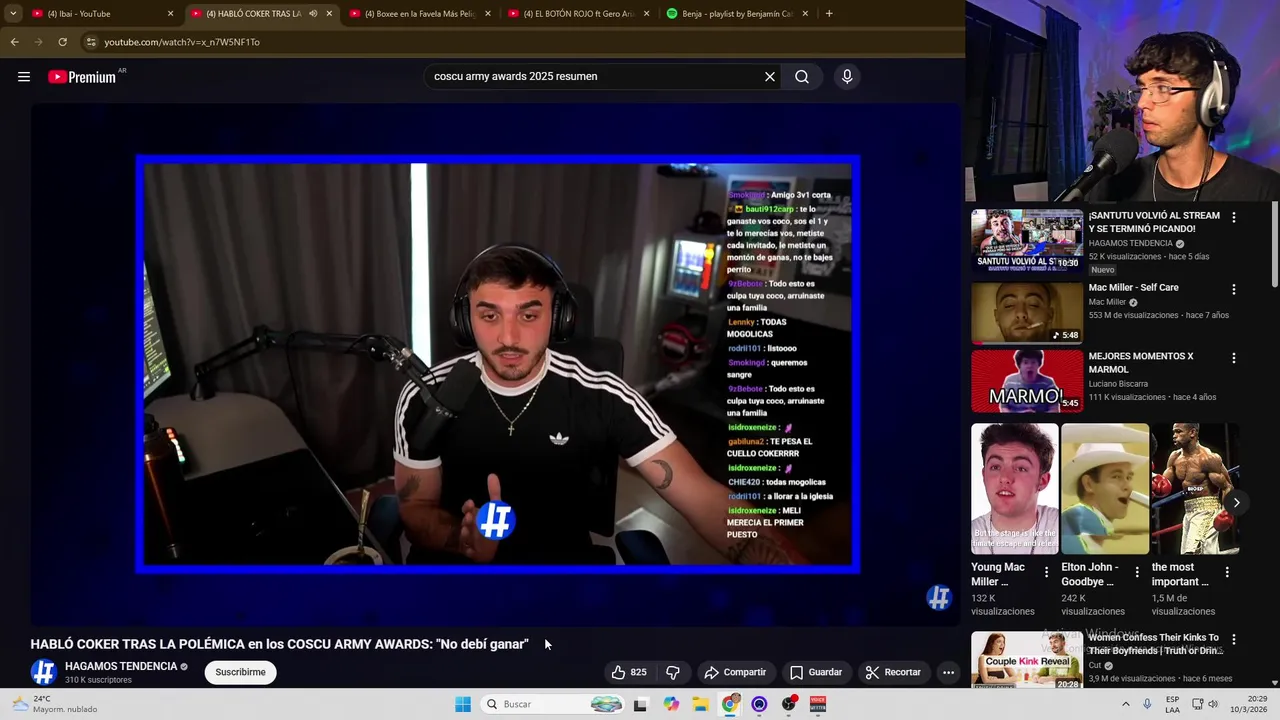Switch to Boxee en la Favela tab
This screenshot has width=1280, height=720.
point(420,14)
